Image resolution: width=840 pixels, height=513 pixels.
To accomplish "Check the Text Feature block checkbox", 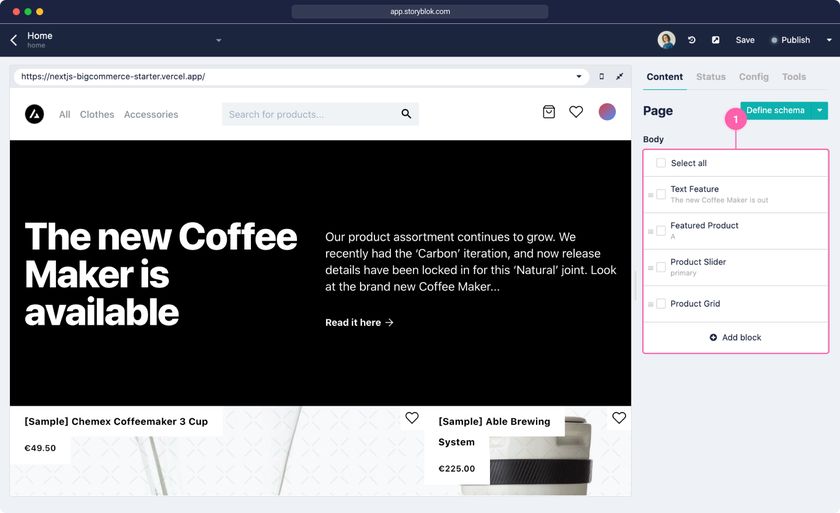I will tap(661, 194).
